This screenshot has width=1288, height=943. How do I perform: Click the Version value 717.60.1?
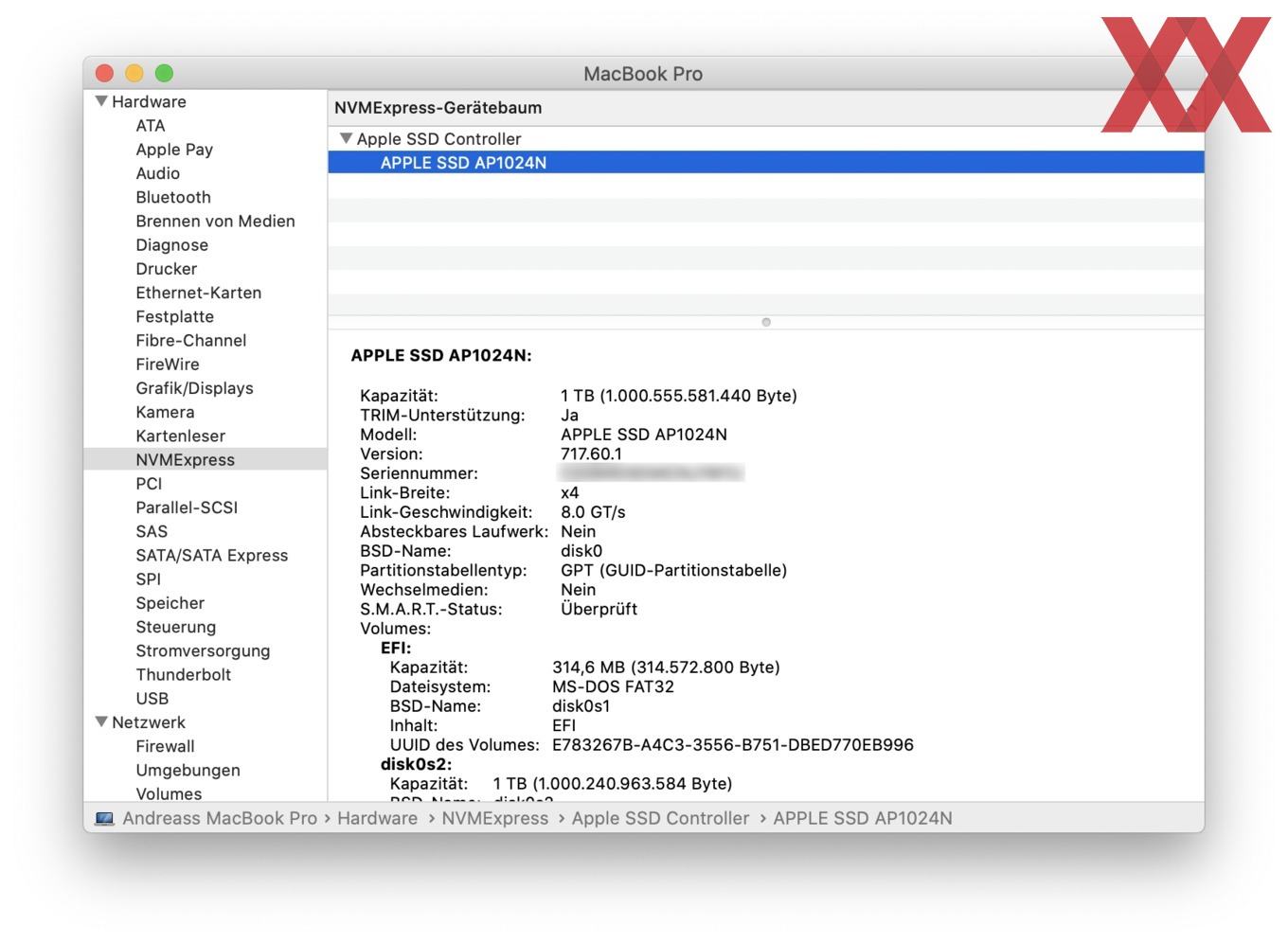point(592,454)
